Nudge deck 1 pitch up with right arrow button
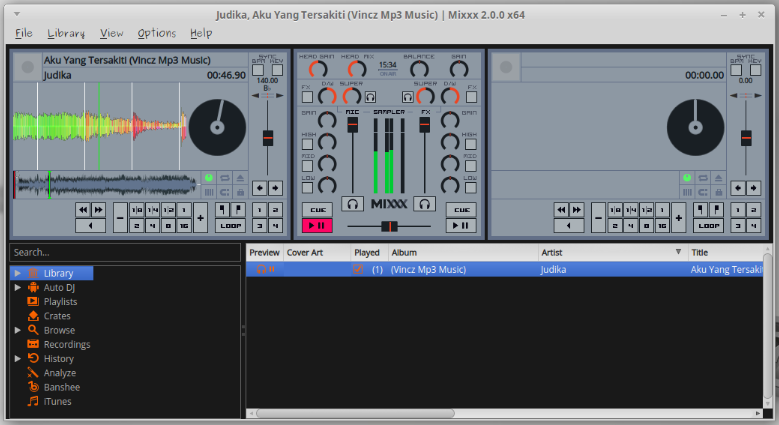Viewport: 779px width, 425px height. (275, 188)
